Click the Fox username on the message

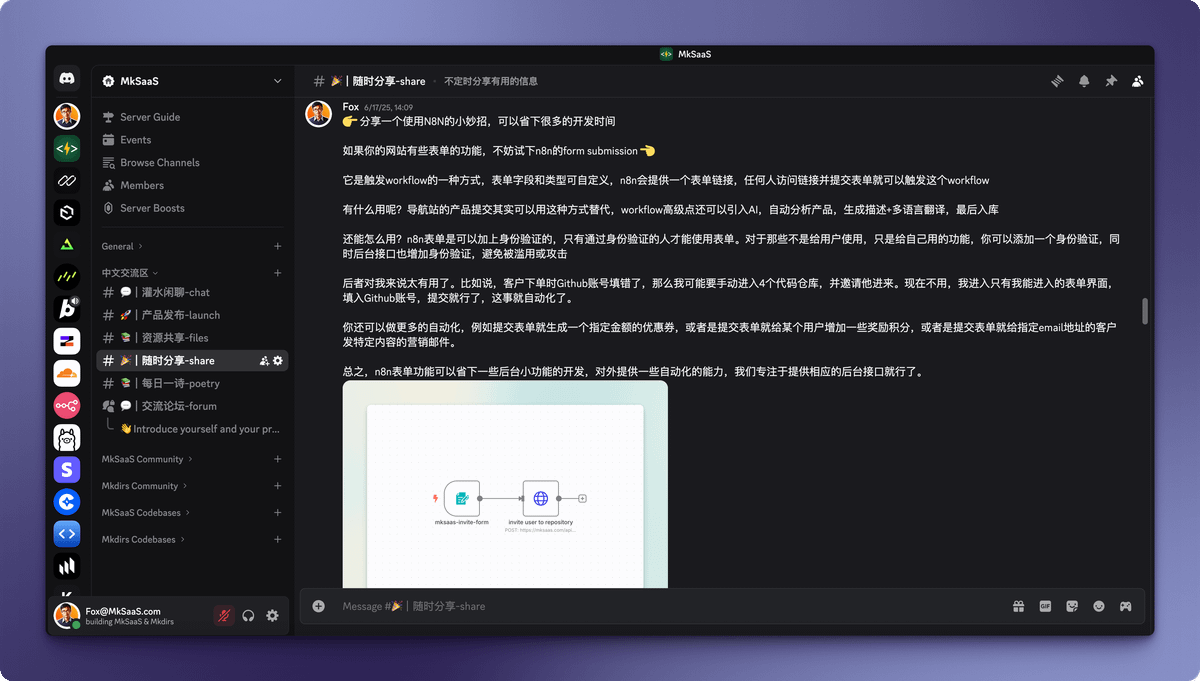coord(350,107)
